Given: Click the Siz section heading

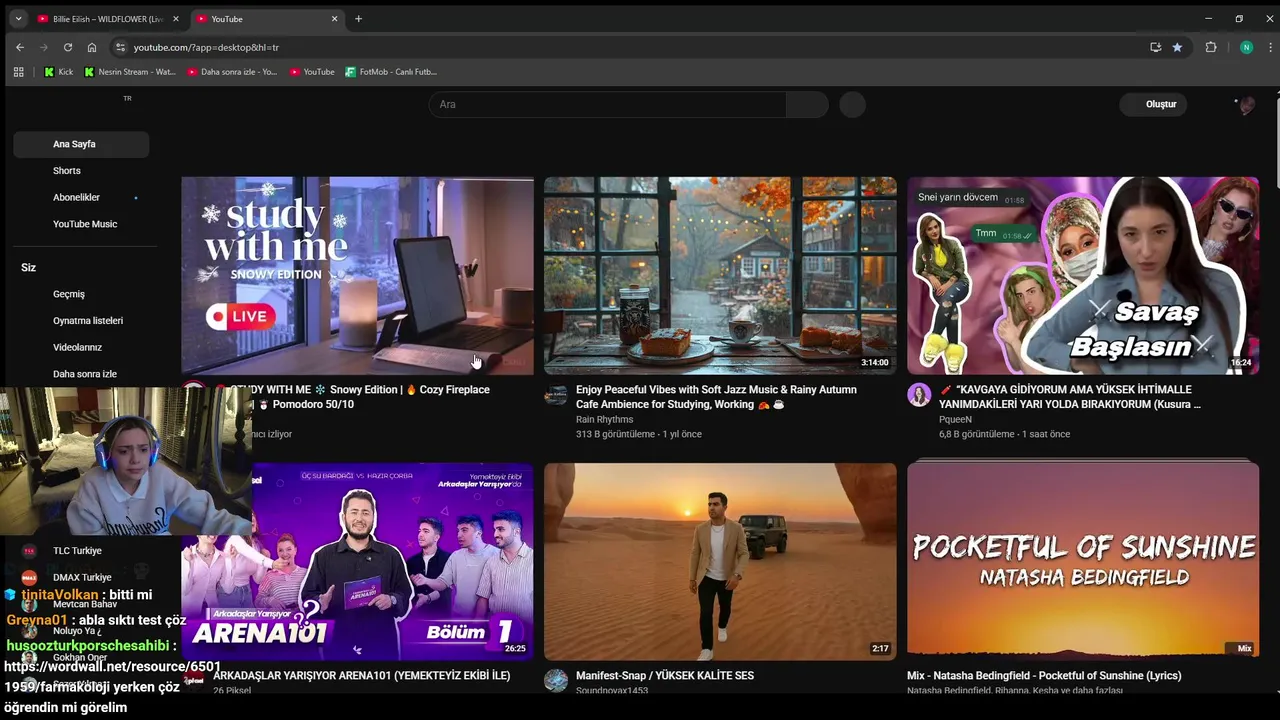Looking at the screenshot, I should 29,268.
